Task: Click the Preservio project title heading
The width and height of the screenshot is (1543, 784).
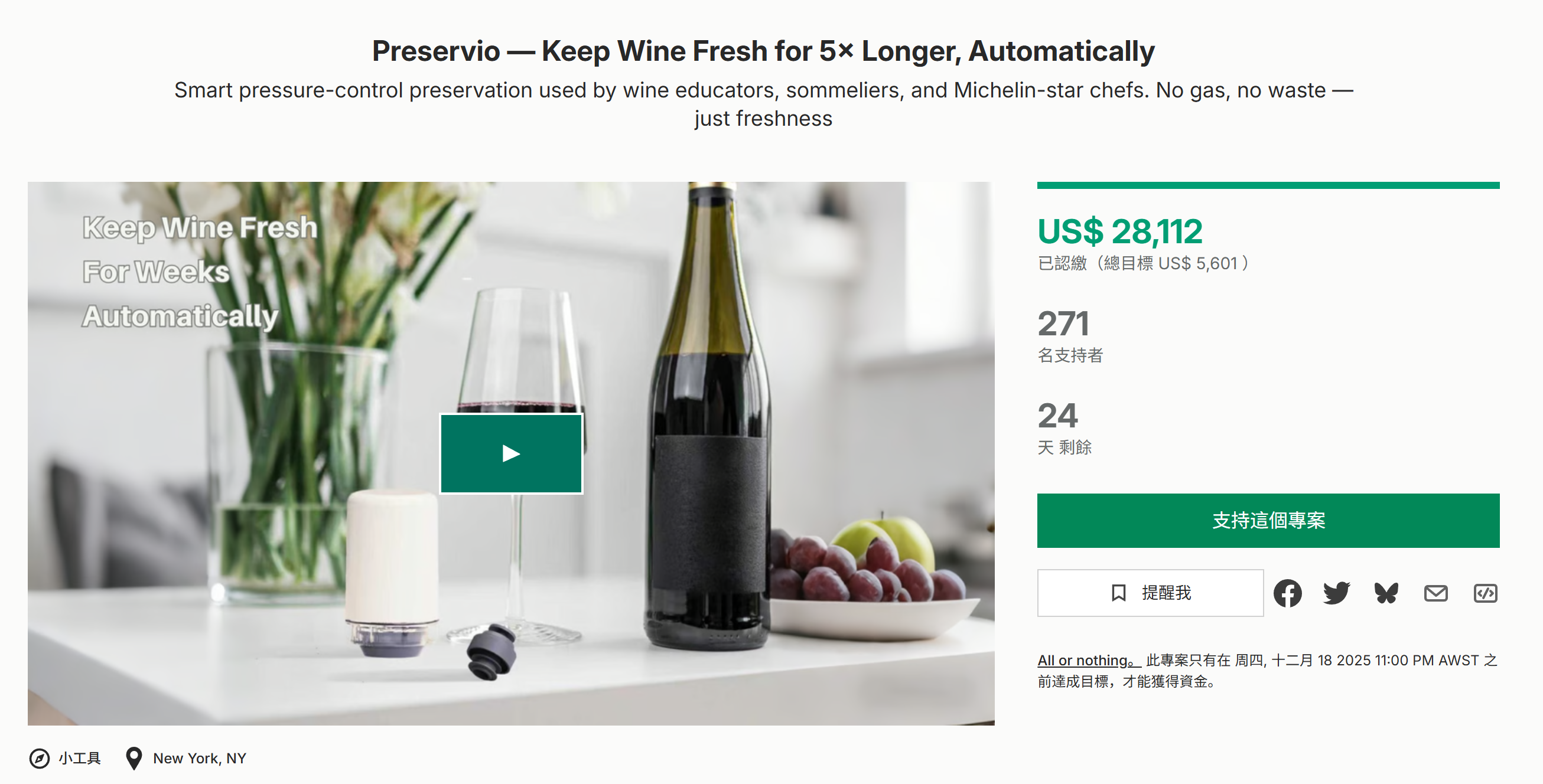Action: point(763,51)
